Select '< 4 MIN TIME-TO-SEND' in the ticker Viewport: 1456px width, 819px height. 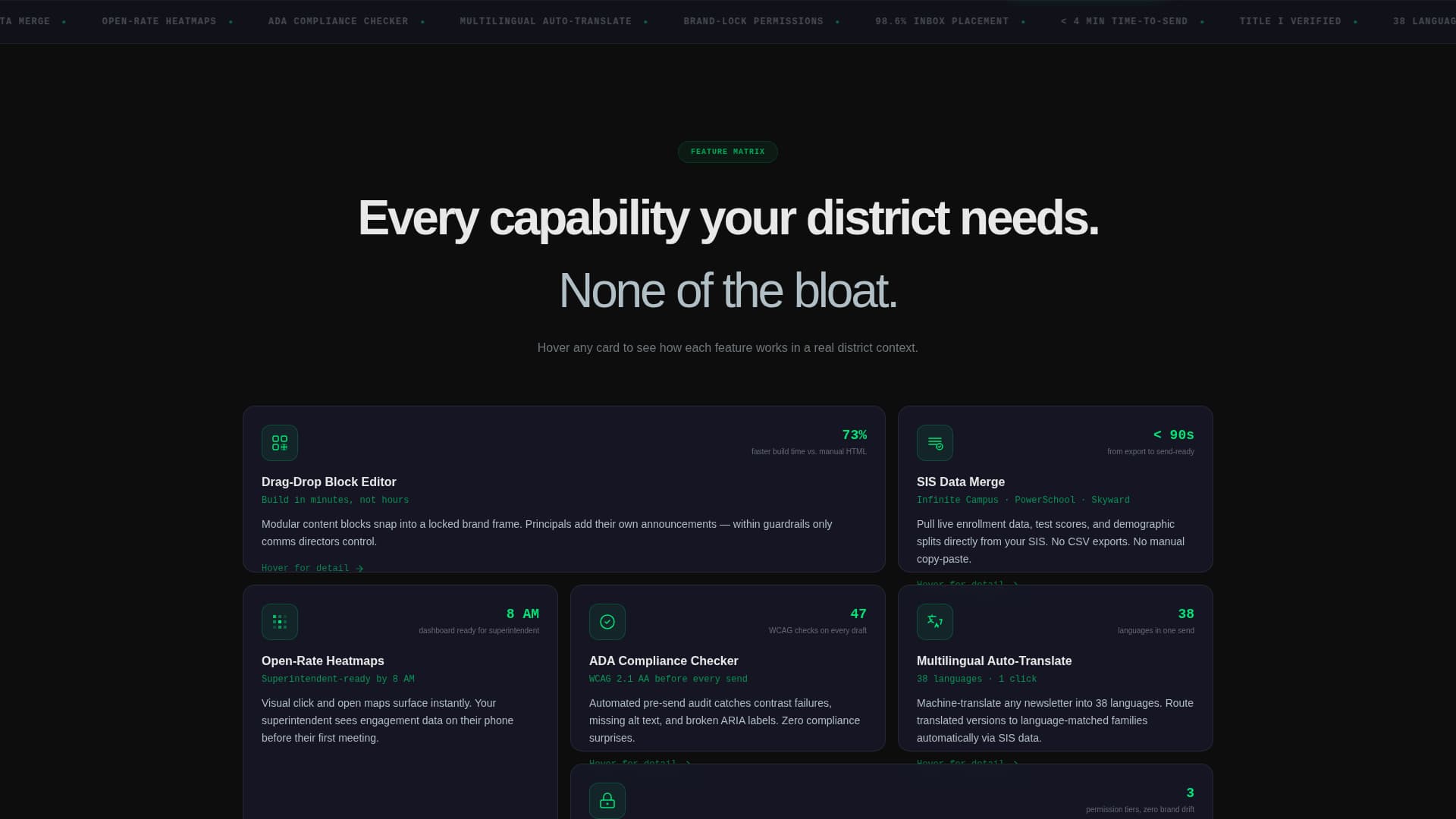coord(1125,21)
